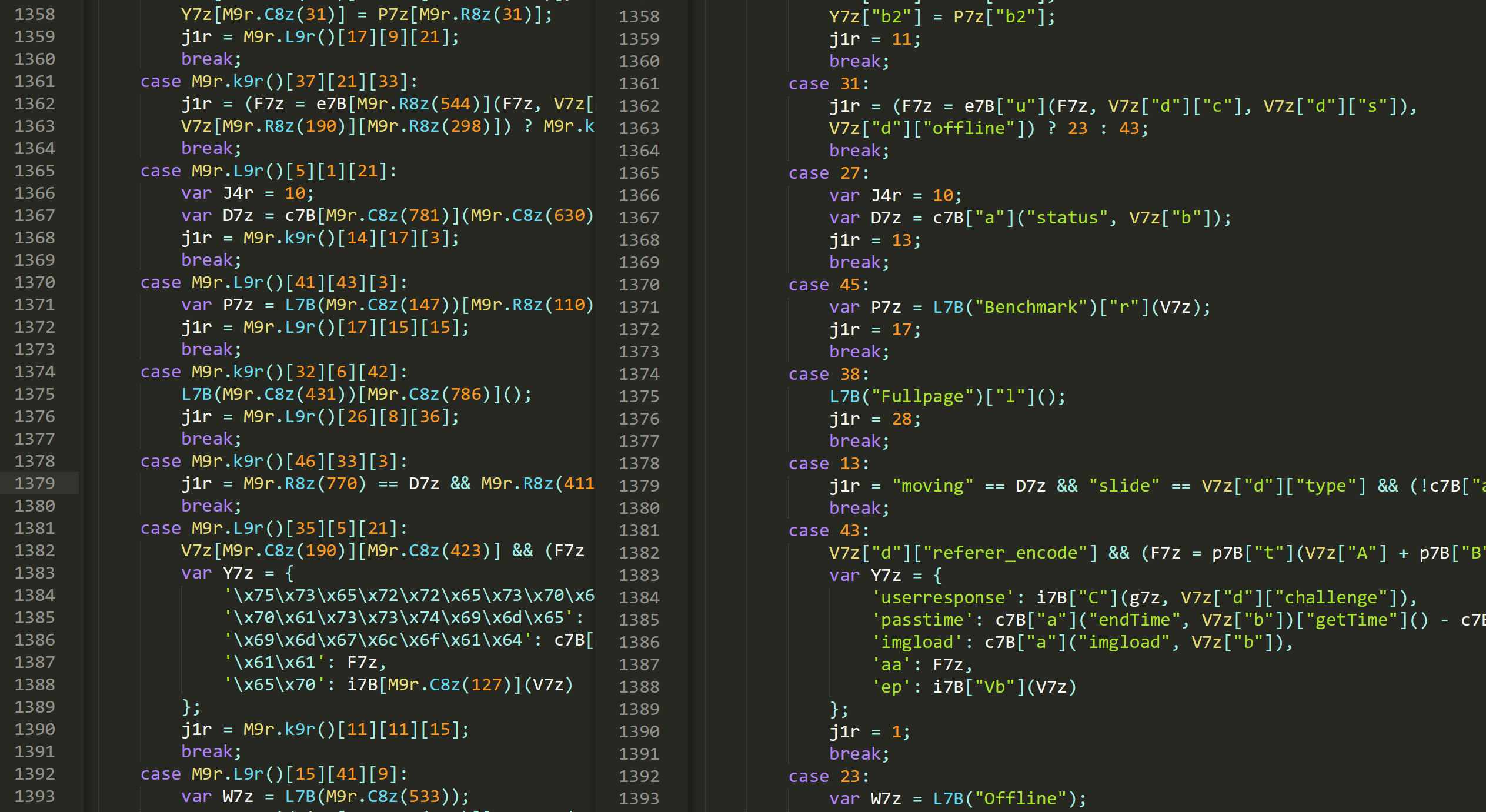Click line number 1358 in the right pane gutter
The width and height of the screenshot is (1486, 812).
coord(639,16)
